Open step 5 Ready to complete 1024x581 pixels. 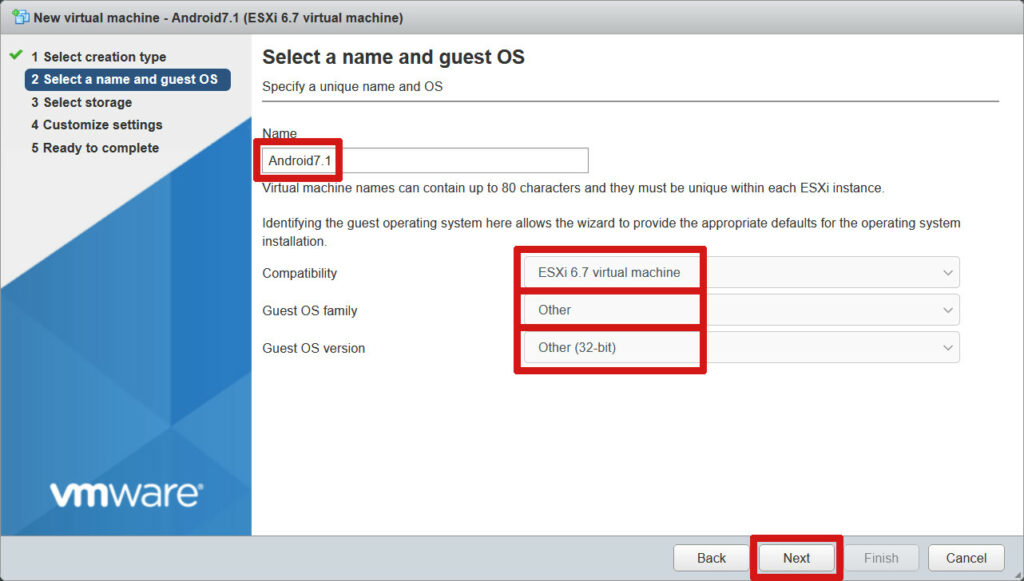tap(95, 148)
